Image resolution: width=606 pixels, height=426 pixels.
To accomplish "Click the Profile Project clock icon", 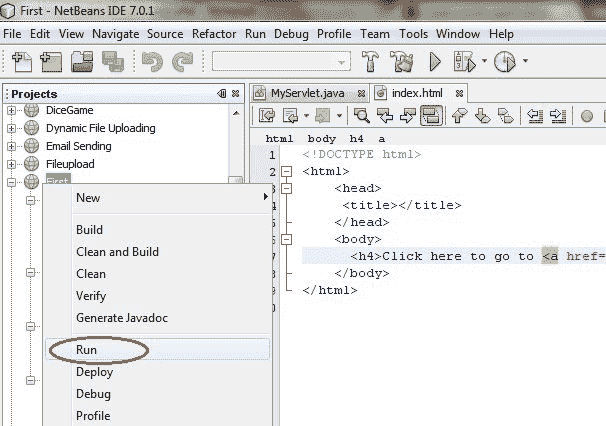I will pyautogui.click(x=505, y=61).
